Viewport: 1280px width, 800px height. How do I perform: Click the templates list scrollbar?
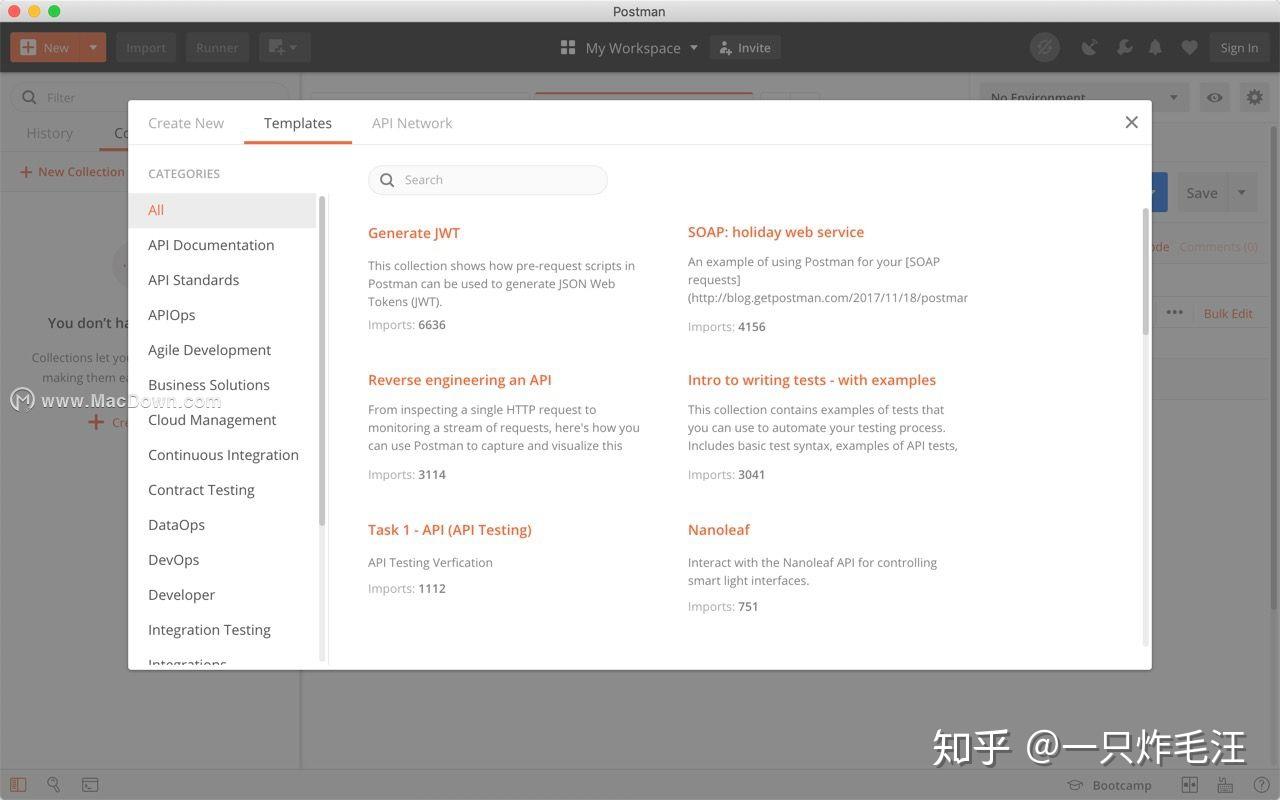[1146, 271]
